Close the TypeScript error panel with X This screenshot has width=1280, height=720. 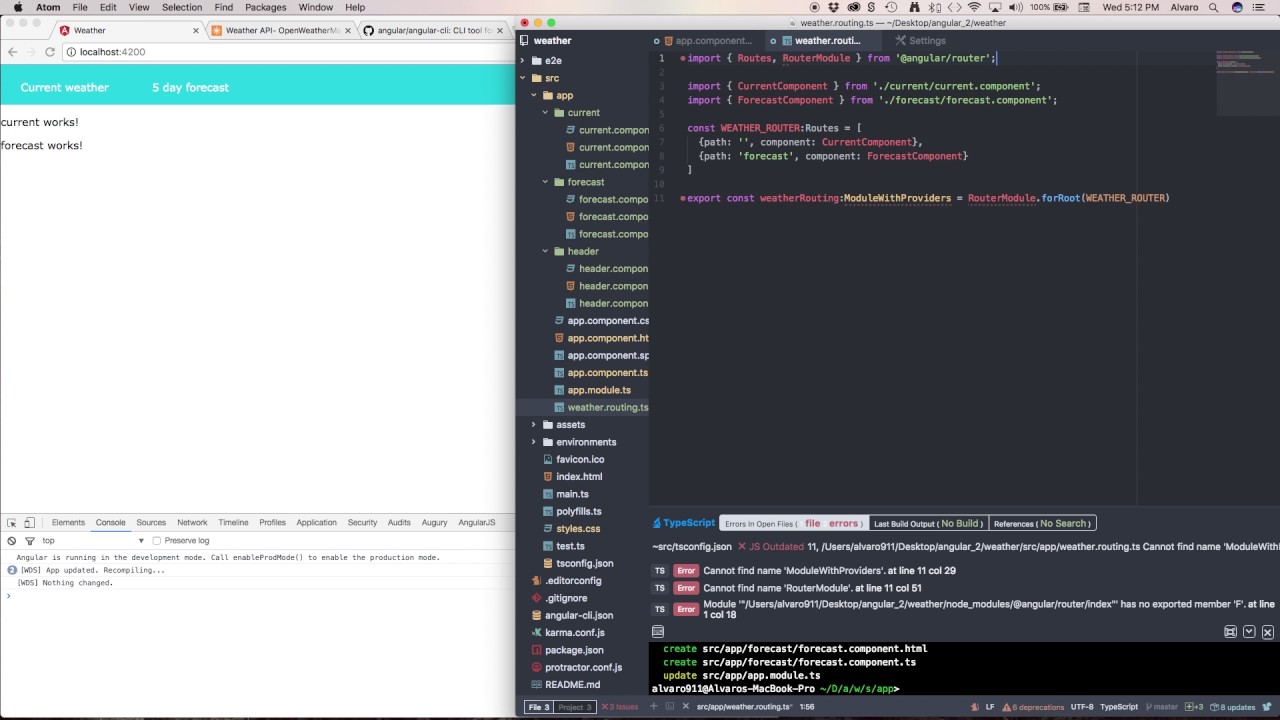tap(1268, 632)
